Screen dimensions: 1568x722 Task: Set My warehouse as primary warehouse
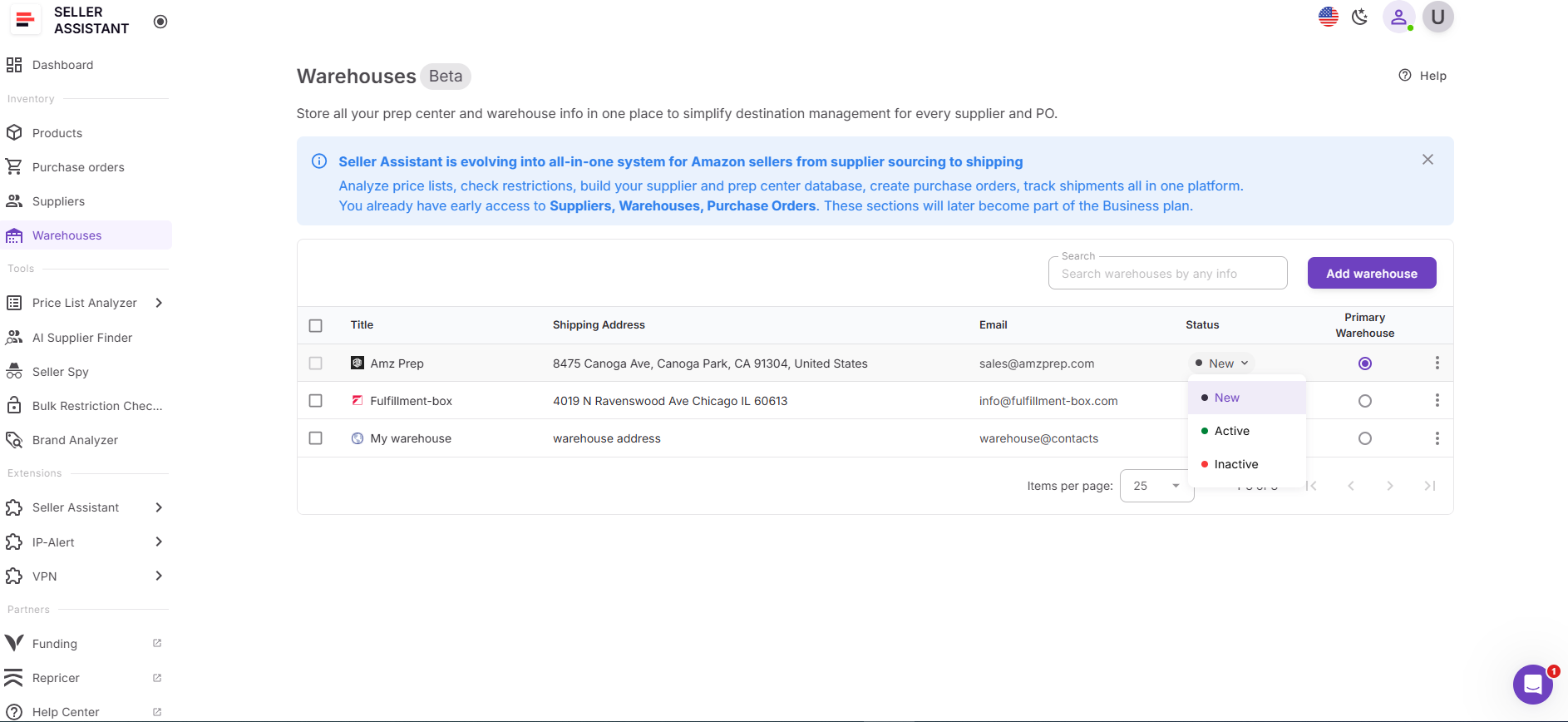point(1364,438)
